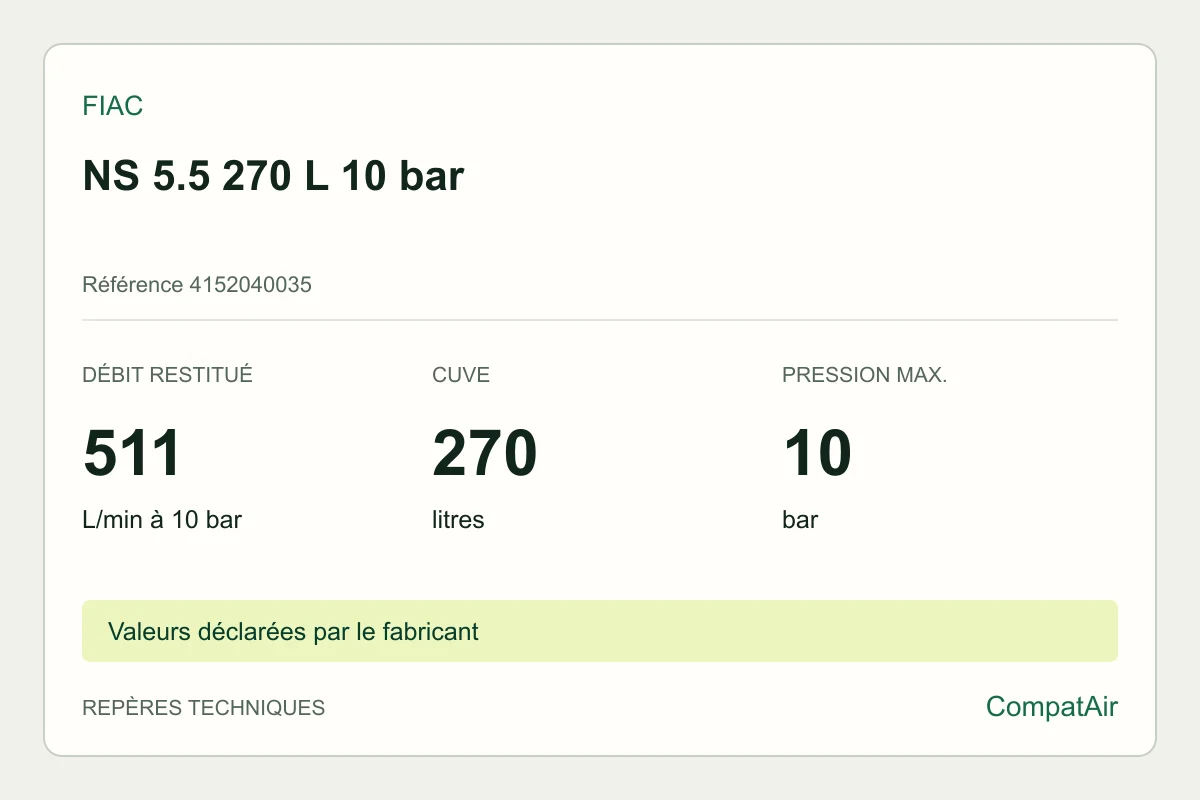Image resolution: width=1200 pixels, height=800 pixels.
Task: Click the bar unit under pressure
Action: pyautogui.click(x=800, y=520)
